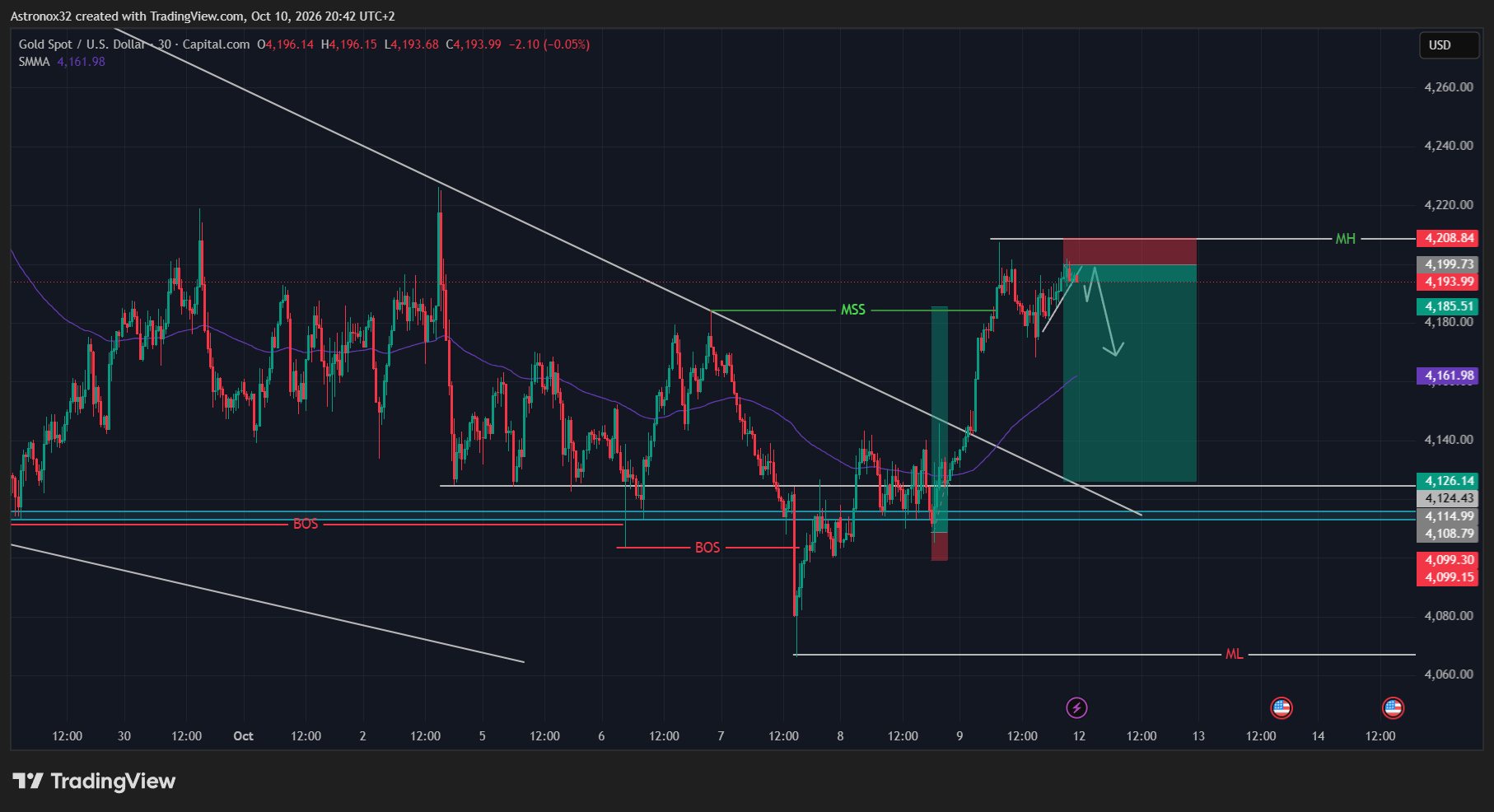
Task: Open the USD currency selector
Action: tap(1449, 45)
